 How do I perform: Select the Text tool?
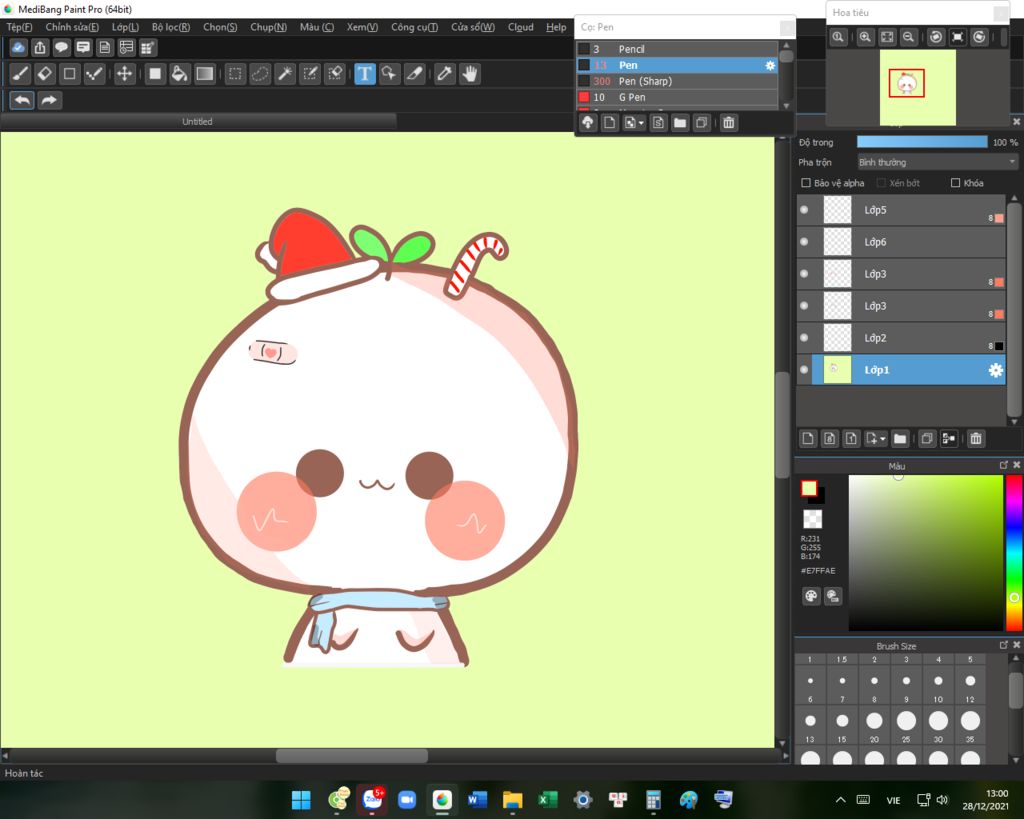pyautogui.click(x=364, y=74)
